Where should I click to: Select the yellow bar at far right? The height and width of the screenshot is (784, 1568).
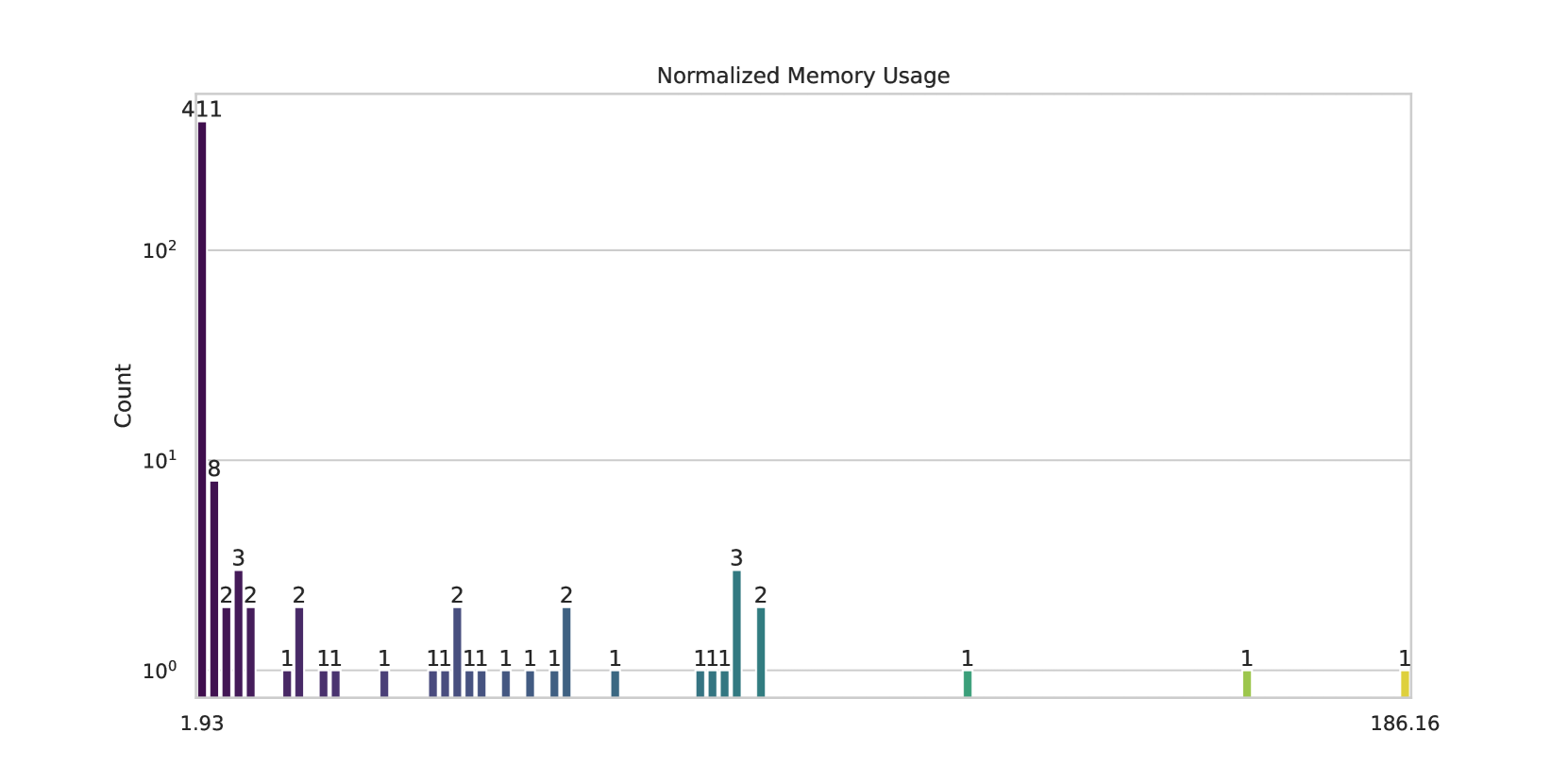(x=1405, y=684)
